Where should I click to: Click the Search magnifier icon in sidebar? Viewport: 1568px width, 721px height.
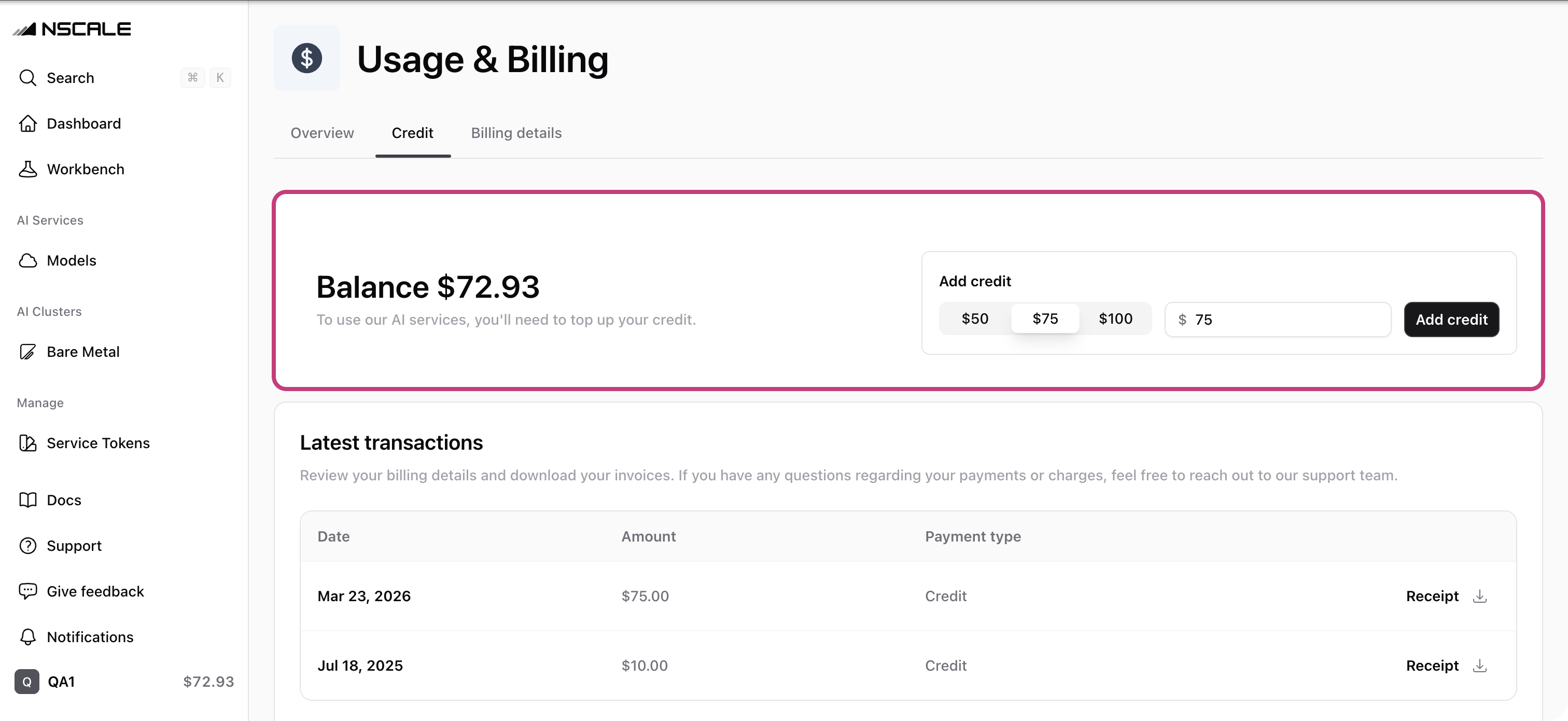click(x=27, y=77)
